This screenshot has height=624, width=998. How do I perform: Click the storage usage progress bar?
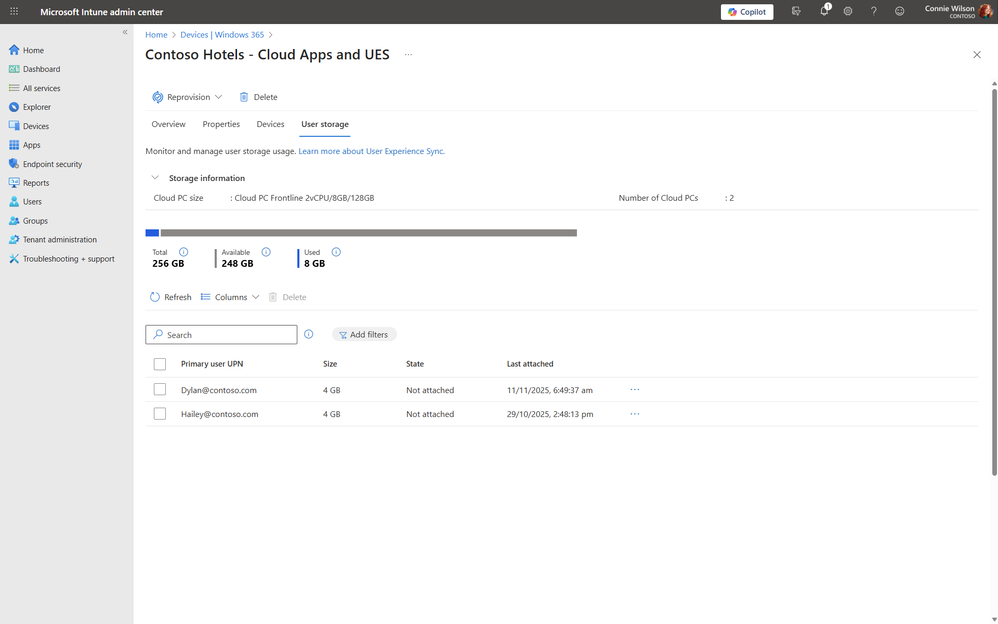(x=361, y=233)
